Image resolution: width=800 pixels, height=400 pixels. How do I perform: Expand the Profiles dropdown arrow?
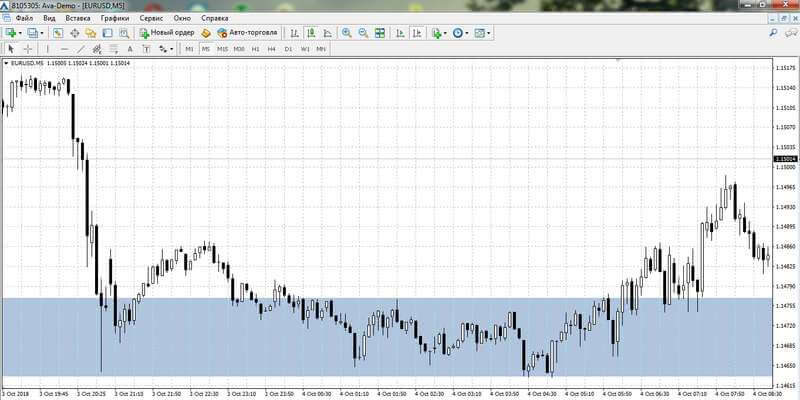(42, 33)
